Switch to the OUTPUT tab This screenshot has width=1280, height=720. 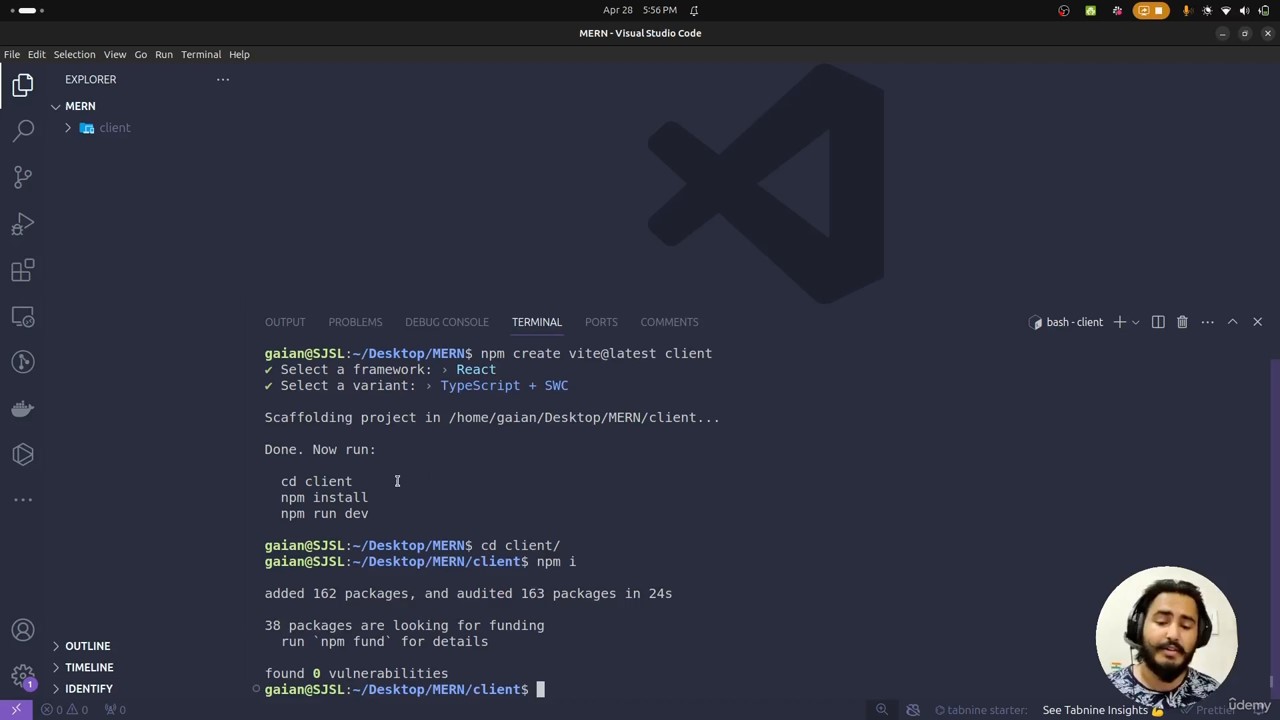(x=285, y=322)
